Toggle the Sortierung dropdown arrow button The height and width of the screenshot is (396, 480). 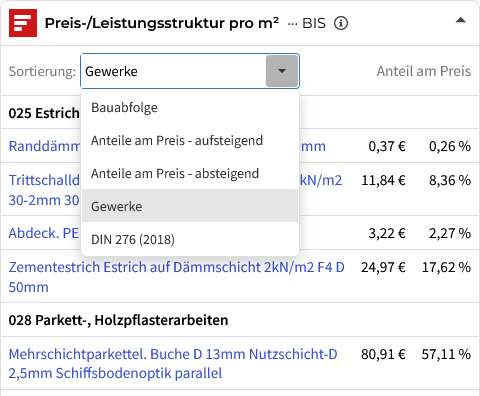282,71
